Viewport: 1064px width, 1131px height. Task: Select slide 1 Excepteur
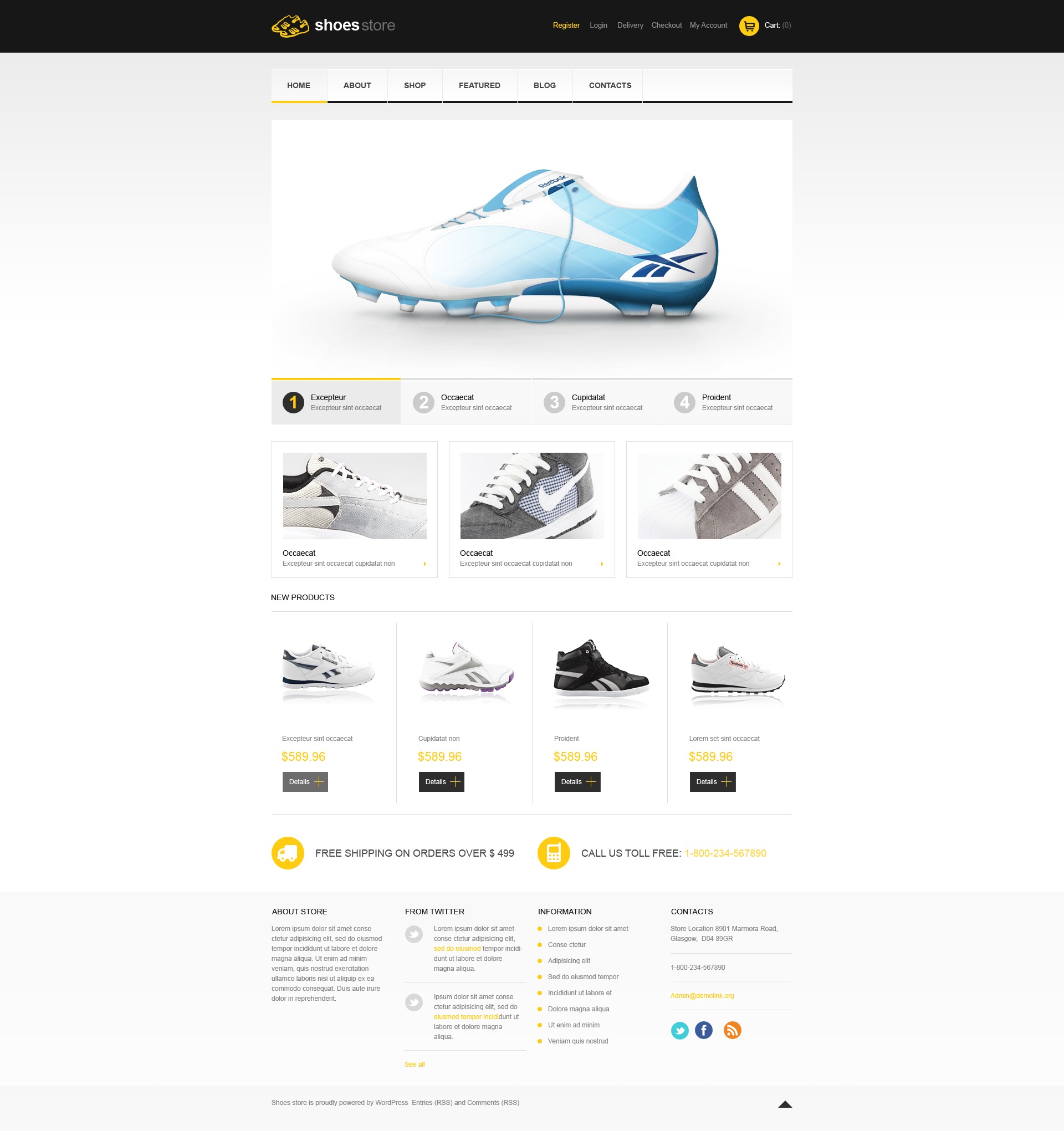pyautogui.click(x=336, y=402)
